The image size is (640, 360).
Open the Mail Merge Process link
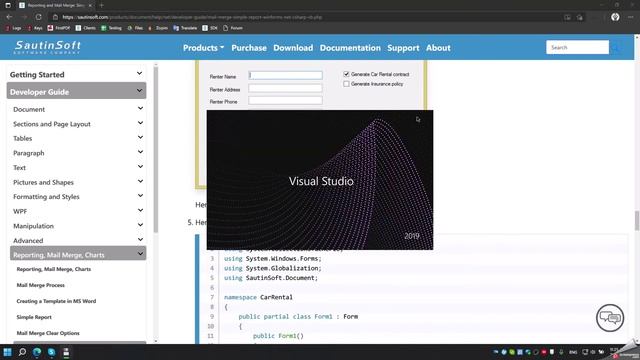pyautogui.click(x=40, y=285)
